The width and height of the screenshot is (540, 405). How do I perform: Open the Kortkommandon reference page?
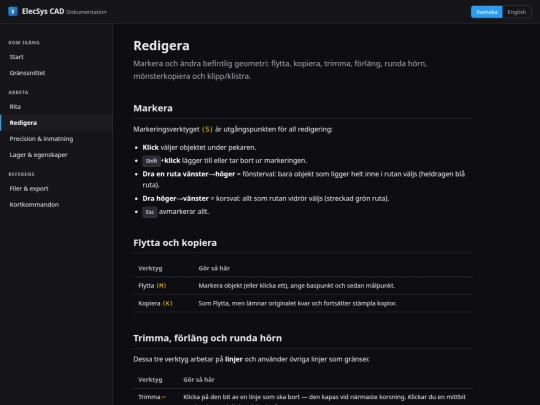[56, 205]
